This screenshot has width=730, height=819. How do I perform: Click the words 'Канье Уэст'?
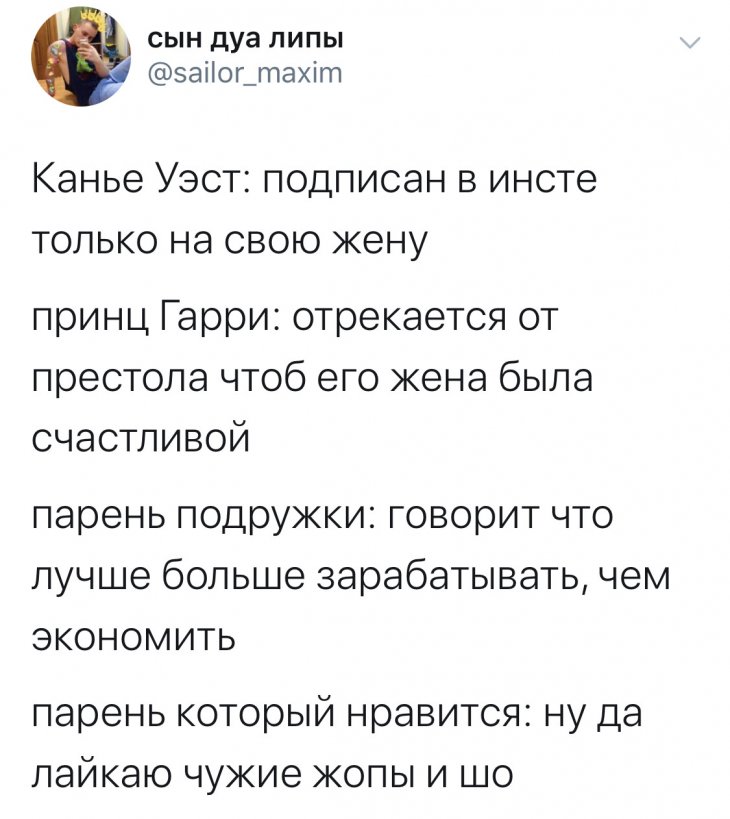[x=137, y=180]
